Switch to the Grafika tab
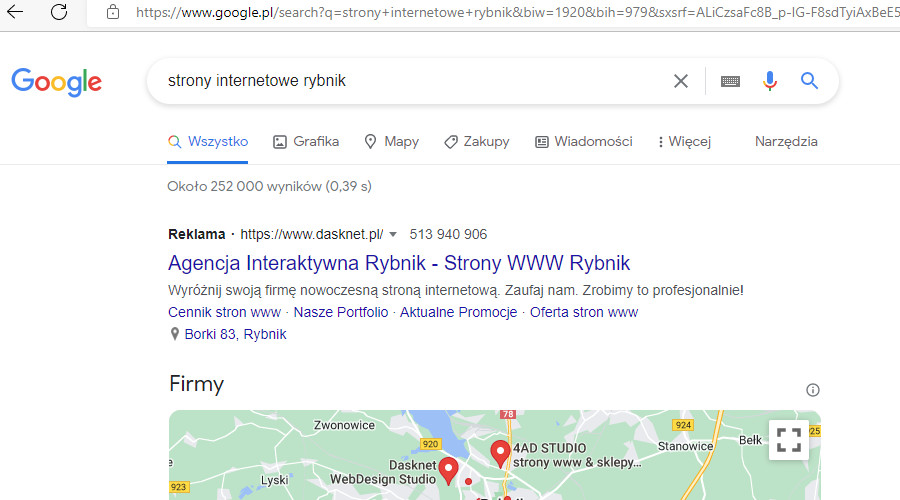This screenshot has height=500, width=900. (x=306, y=142)
